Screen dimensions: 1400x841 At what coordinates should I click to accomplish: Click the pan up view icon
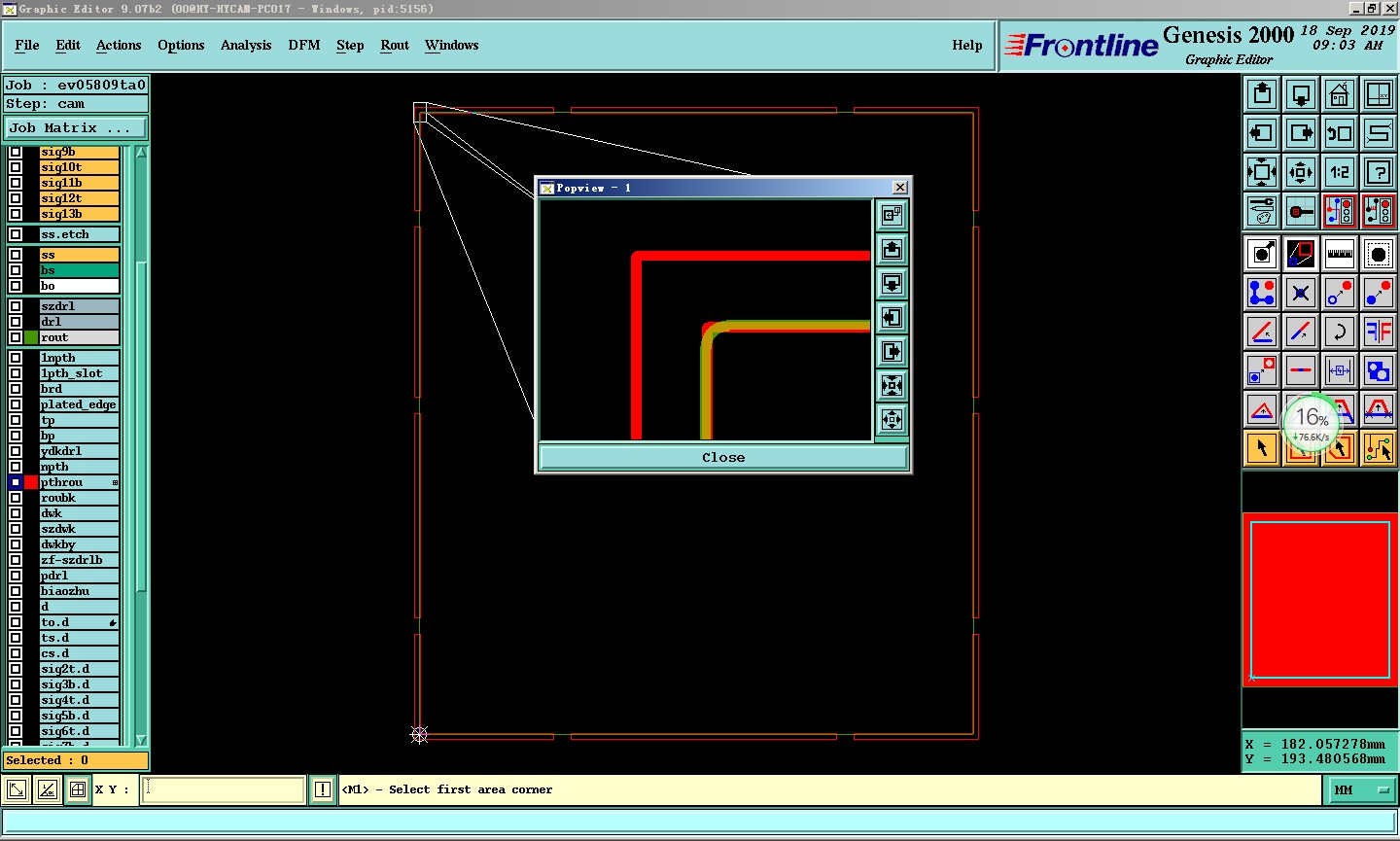point(1262,94)
